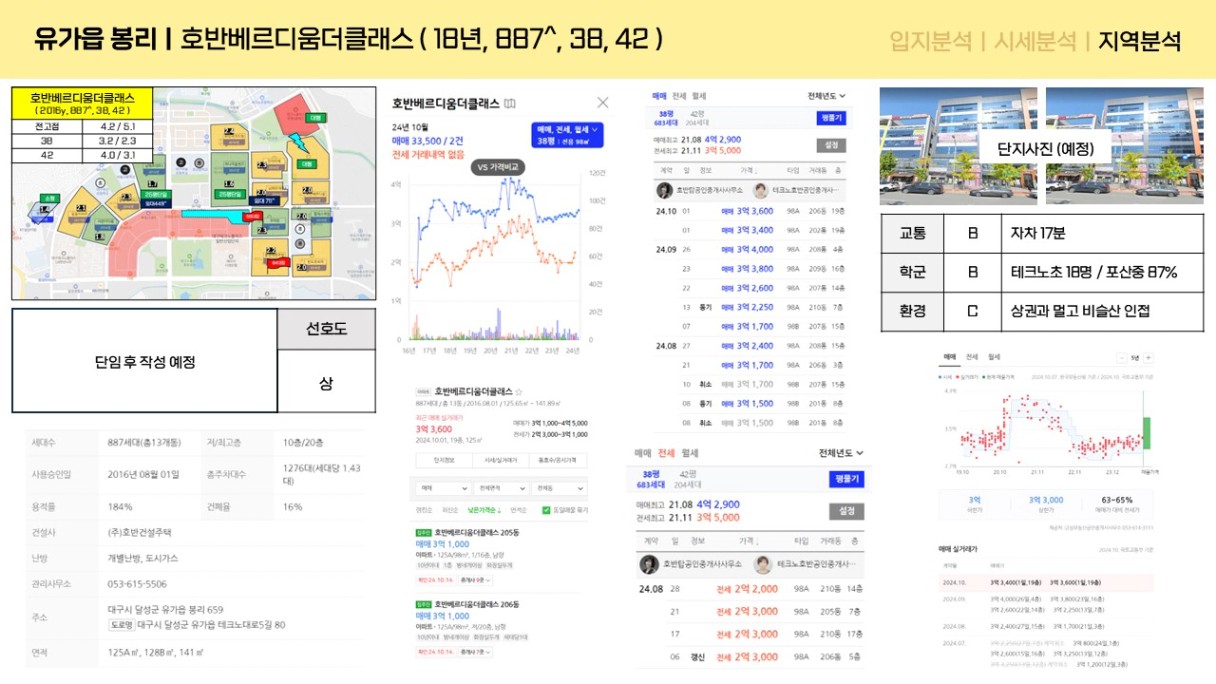Click 테크노호반공인중개사 agent avatar in top table
1216x684 pixels.
pos(760,190)
